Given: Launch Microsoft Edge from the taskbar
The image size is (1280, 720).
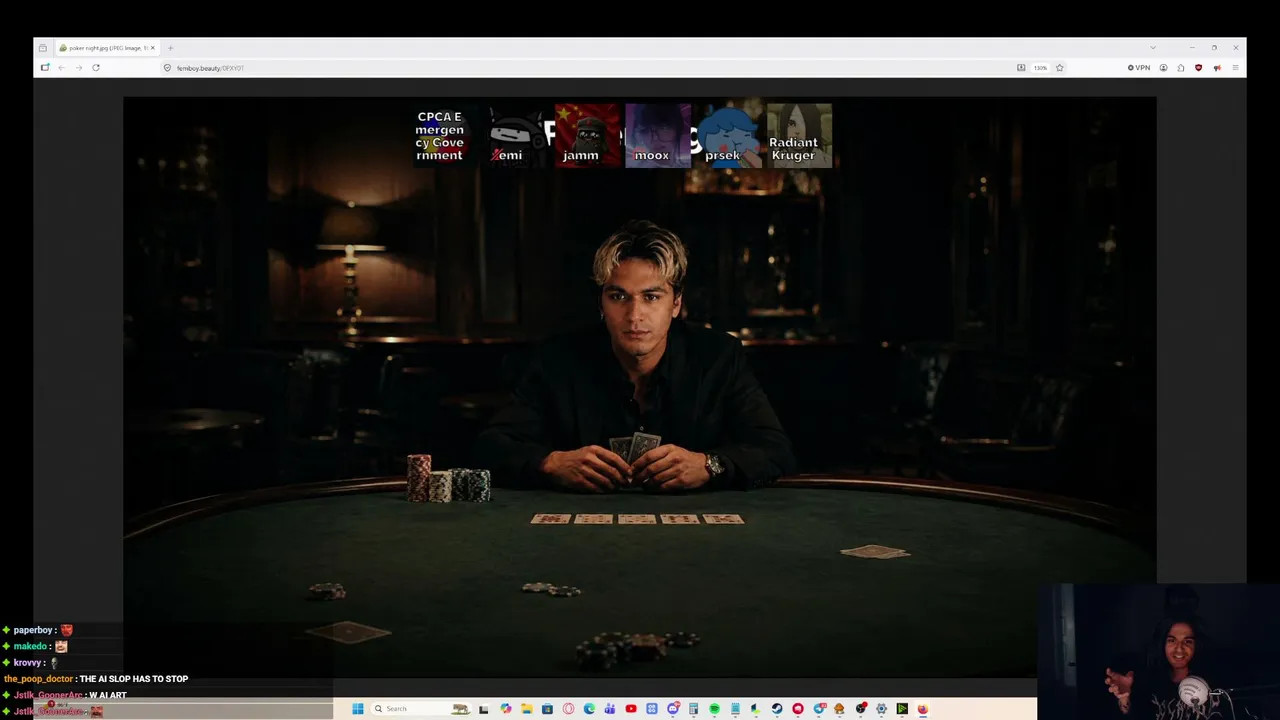Looking at the screenshot, I should pyautogui.click(x=589, y=709).
